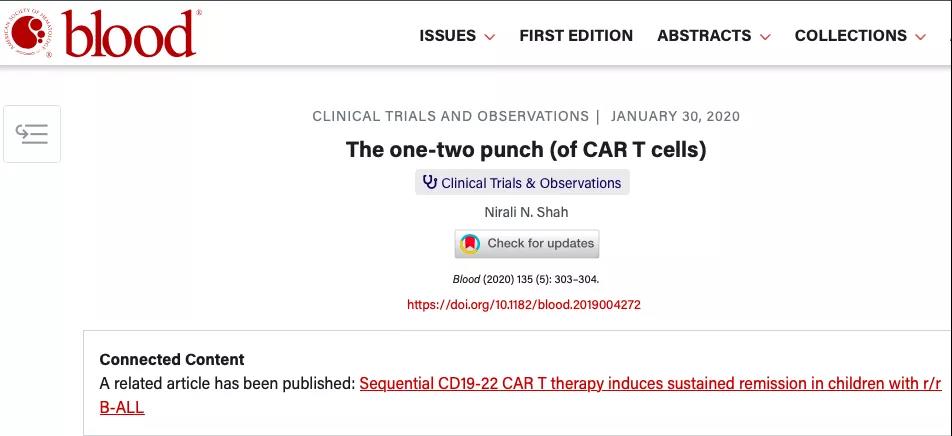The height and width of the screenshot is (436, 952).
Task: Click the Clinical Trials & Observations tag
Action: pyautogui.click(x=522, y=183)
